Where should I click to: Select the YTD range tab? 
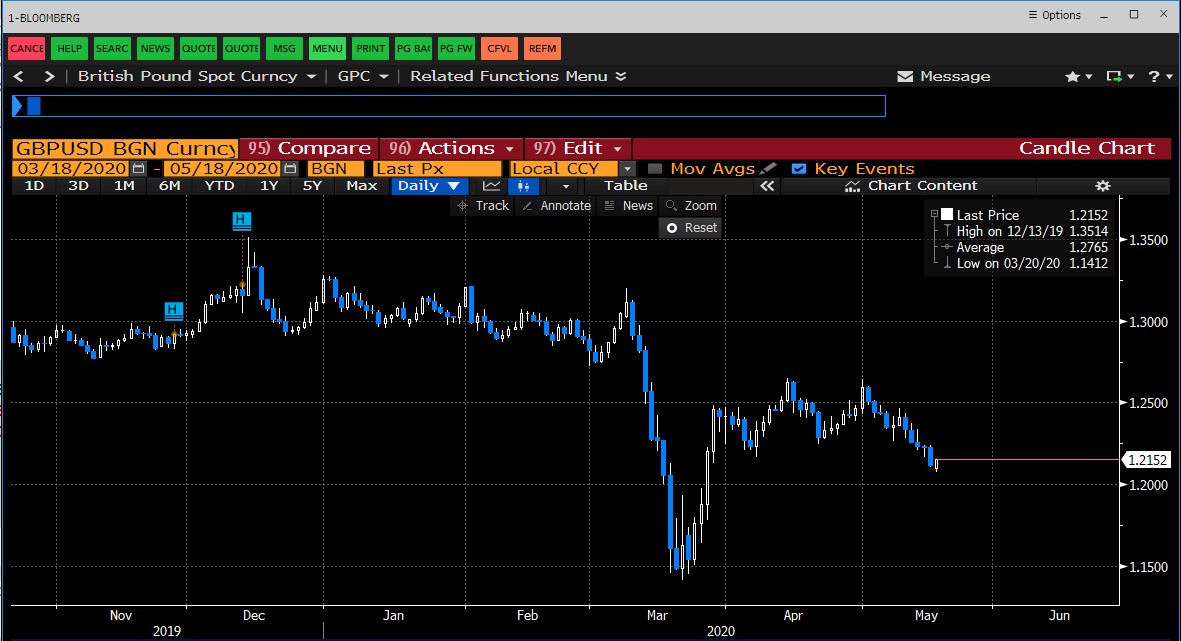218,185
